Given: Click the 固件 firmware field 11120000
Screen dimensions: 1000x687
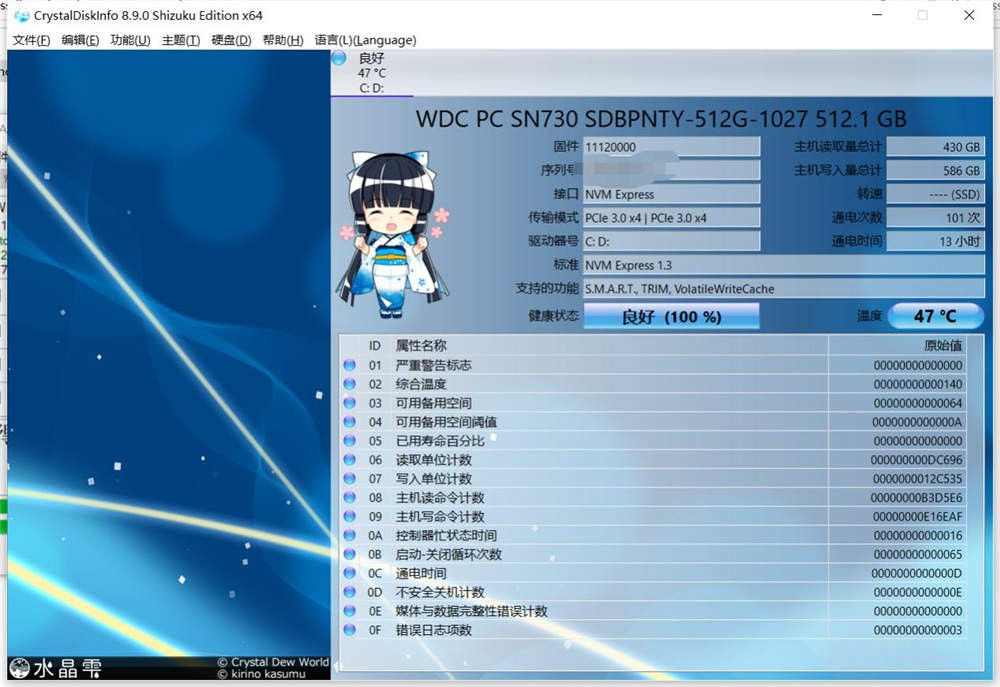Looking at the screenshot, I should coord(672,147).
